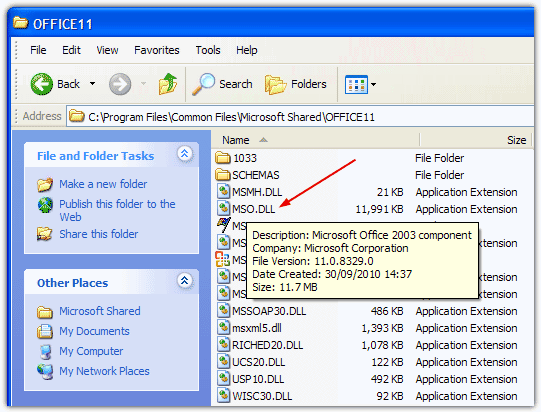Open the Back history dropdown arrow
Image resolution: width=541 pixels, height=412 pixels.
[x=92, y=84]
